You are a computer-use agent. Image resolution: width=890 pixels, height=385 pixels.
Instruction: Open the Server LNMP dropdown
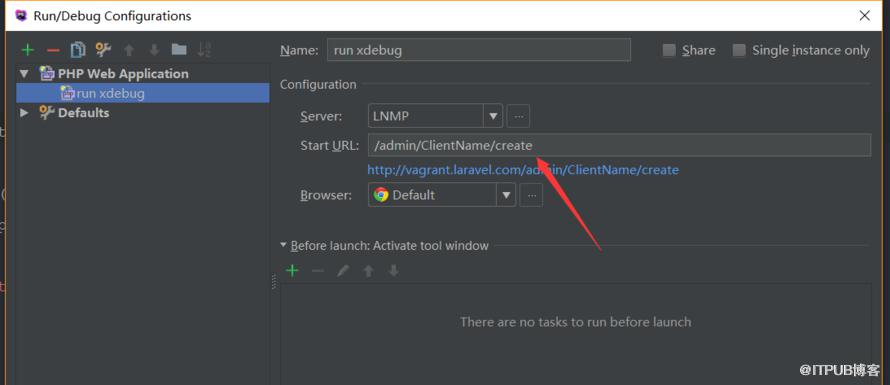pyautogui.click(x=493, y=116)
